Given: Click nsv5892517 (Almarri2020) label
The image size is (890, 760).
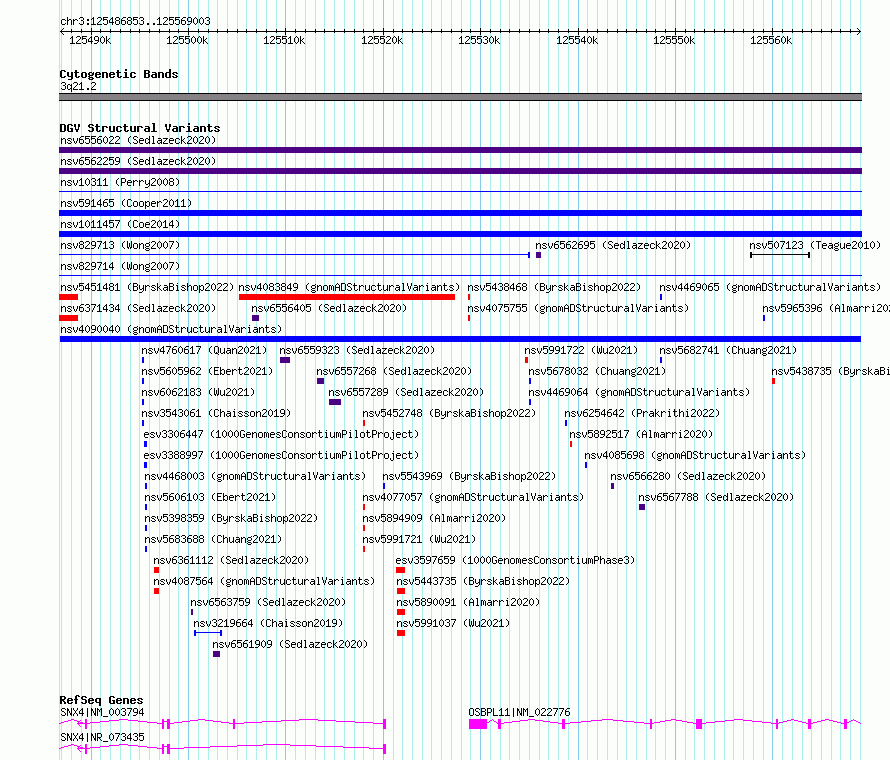Looking at the screenshot, I should (x=641, y=434).
